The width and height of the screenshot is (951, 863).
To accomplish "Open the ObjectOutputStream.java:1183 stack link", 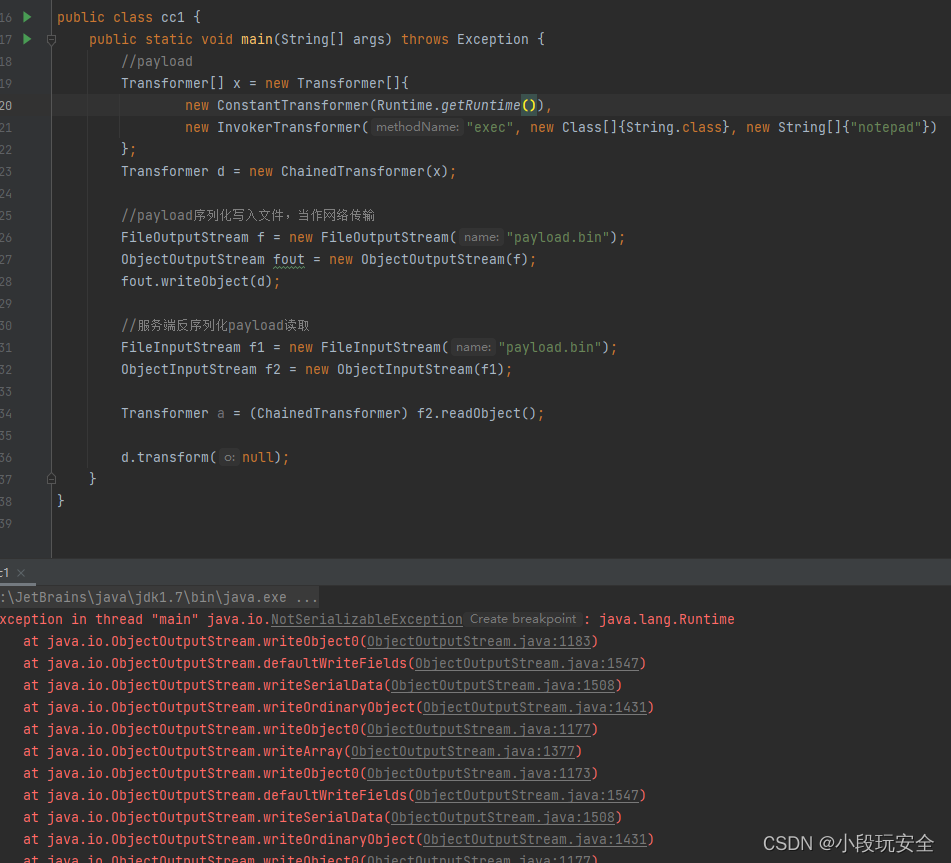I will [x=479, y=642].
